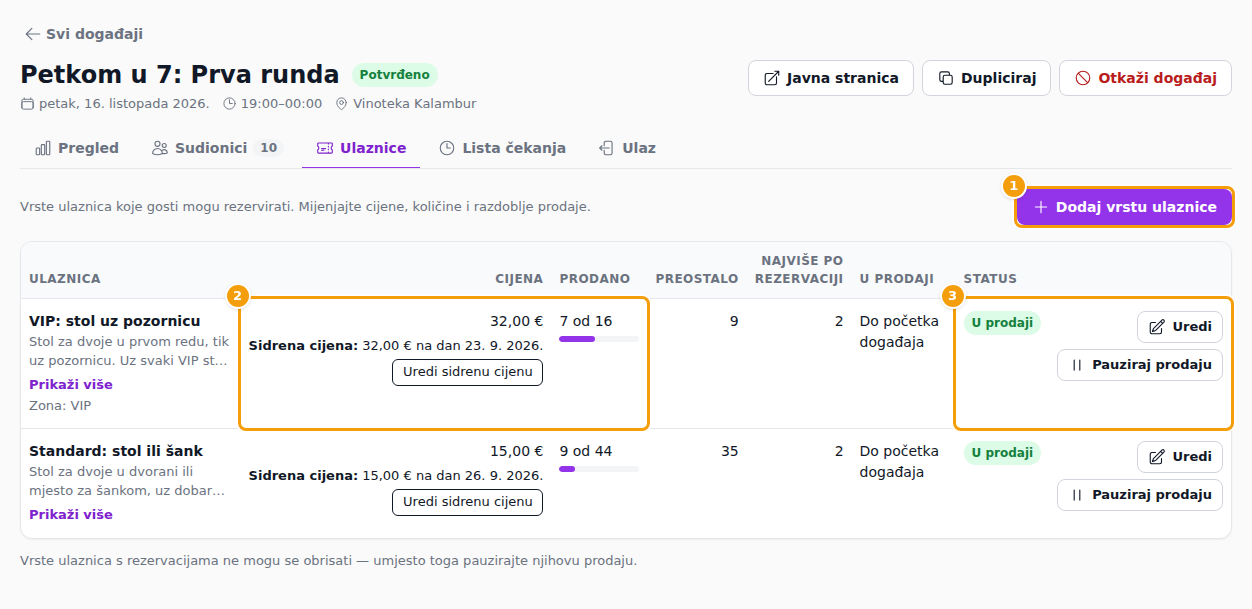Image resolution: width=1252 pixels, height=609 pixels.
Task: Switch to the Ulaz tab
Action: tap(627, 148)
